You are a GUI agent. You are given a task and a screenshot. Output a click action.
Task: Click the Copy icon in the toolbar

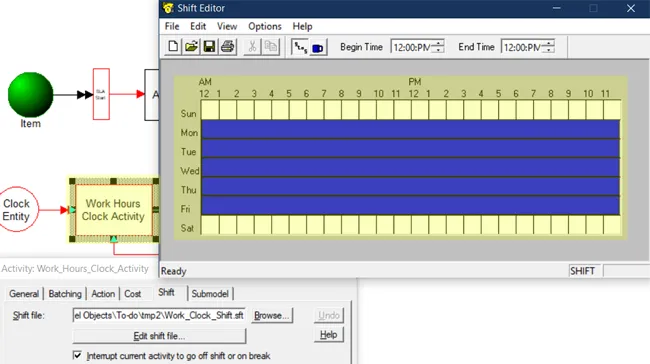[x=271, y=46]
